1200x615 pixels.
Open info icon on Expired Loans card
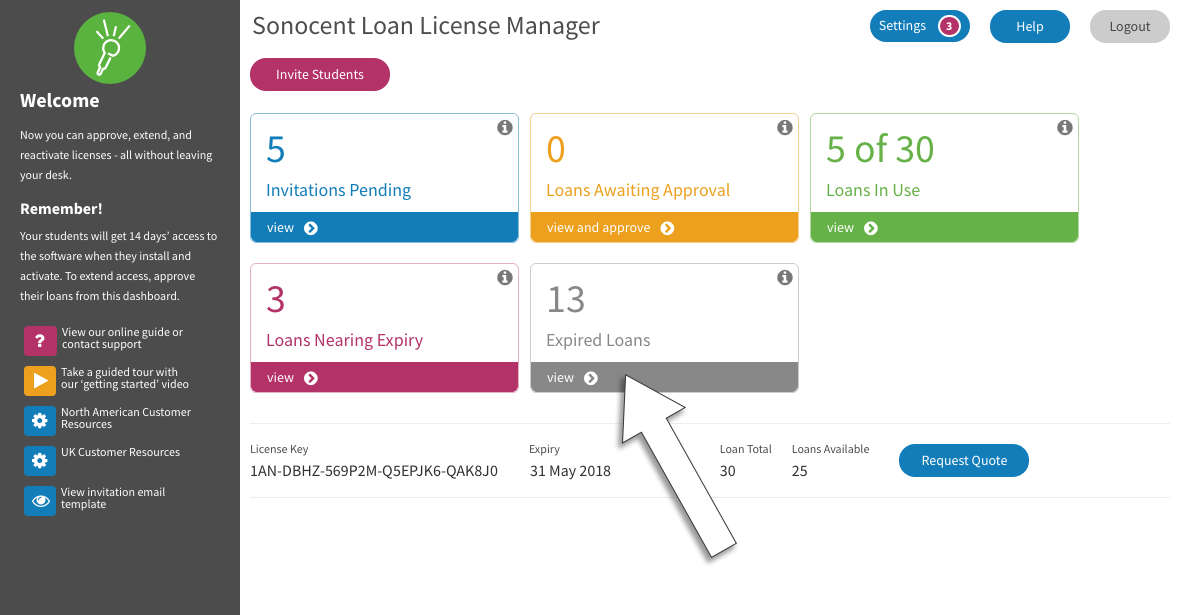pyautogui.click(x=785, y=278)
